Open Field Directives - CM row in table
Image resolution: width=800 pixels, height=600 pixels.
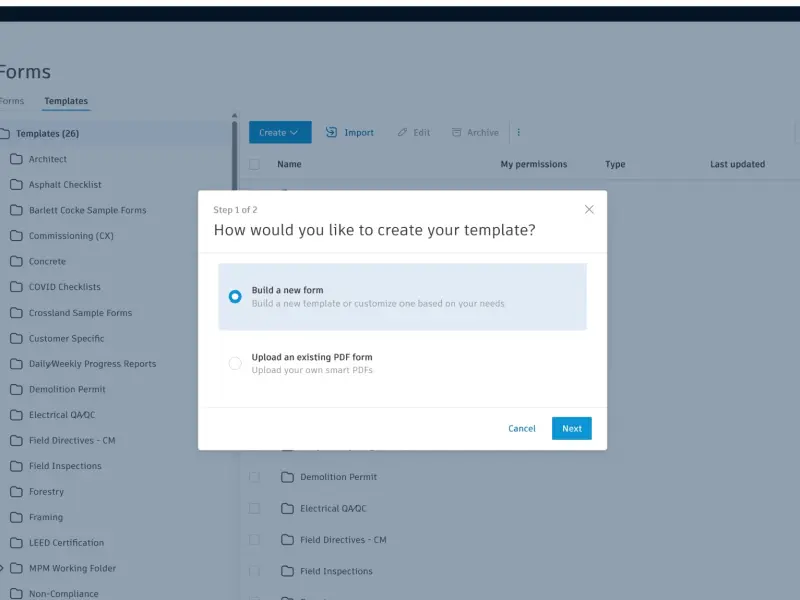(x=343, y=540)
